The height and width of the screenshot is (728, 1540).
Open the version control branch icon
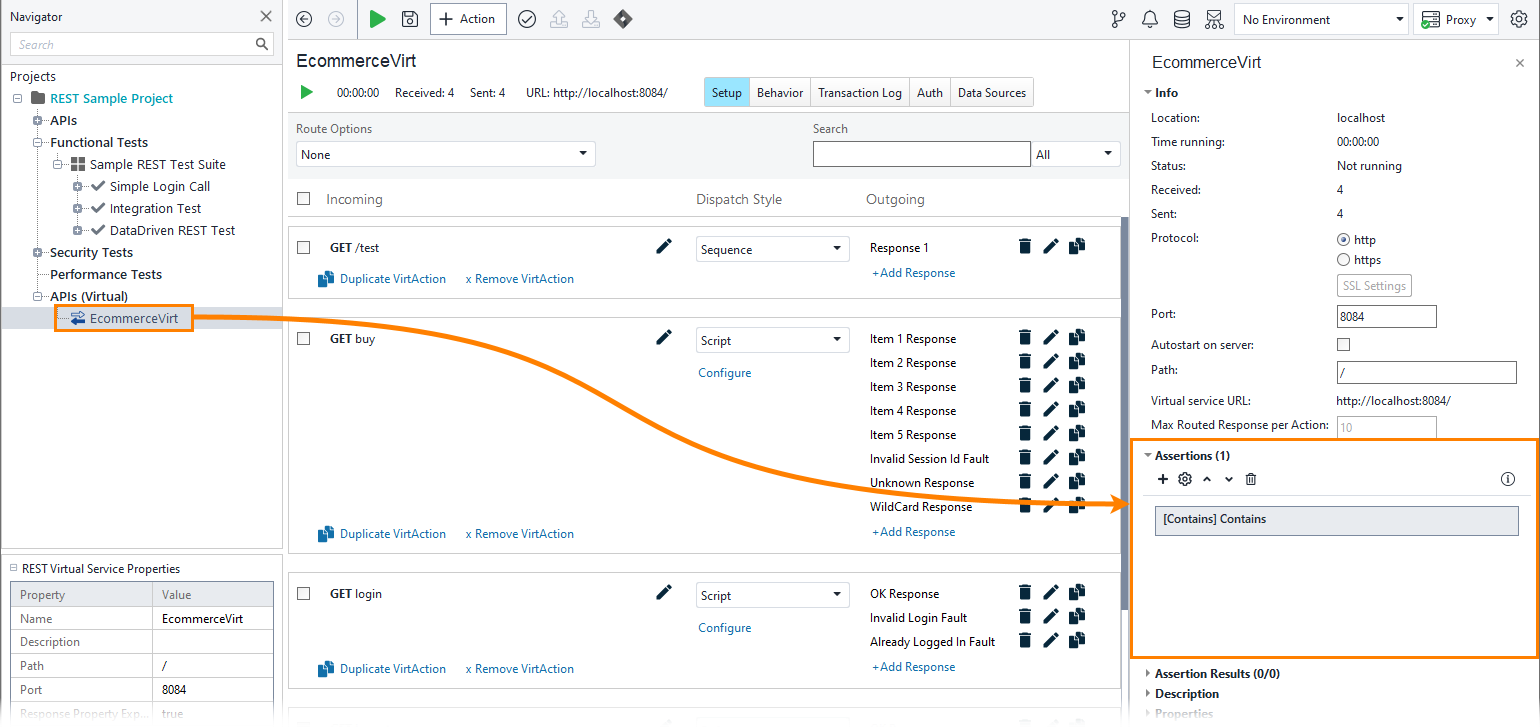tap(1118, 19)
